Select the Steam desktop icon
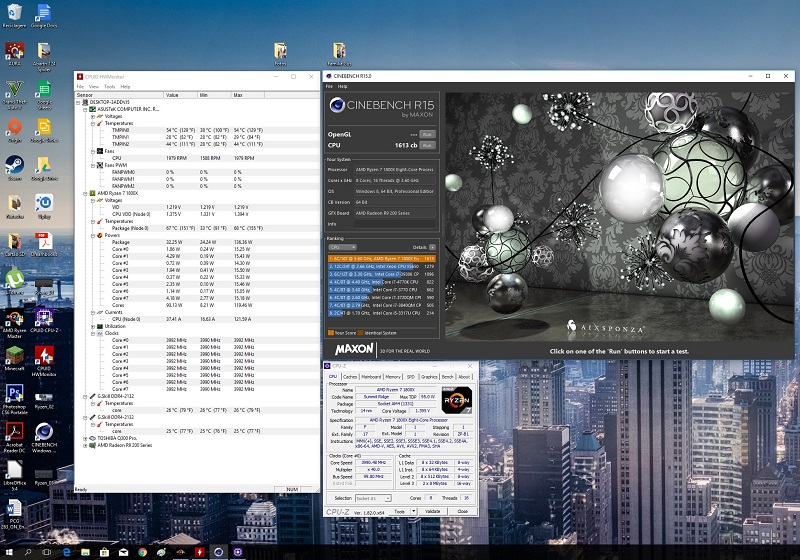The image size is (800, 560). (x=14, y=168)
